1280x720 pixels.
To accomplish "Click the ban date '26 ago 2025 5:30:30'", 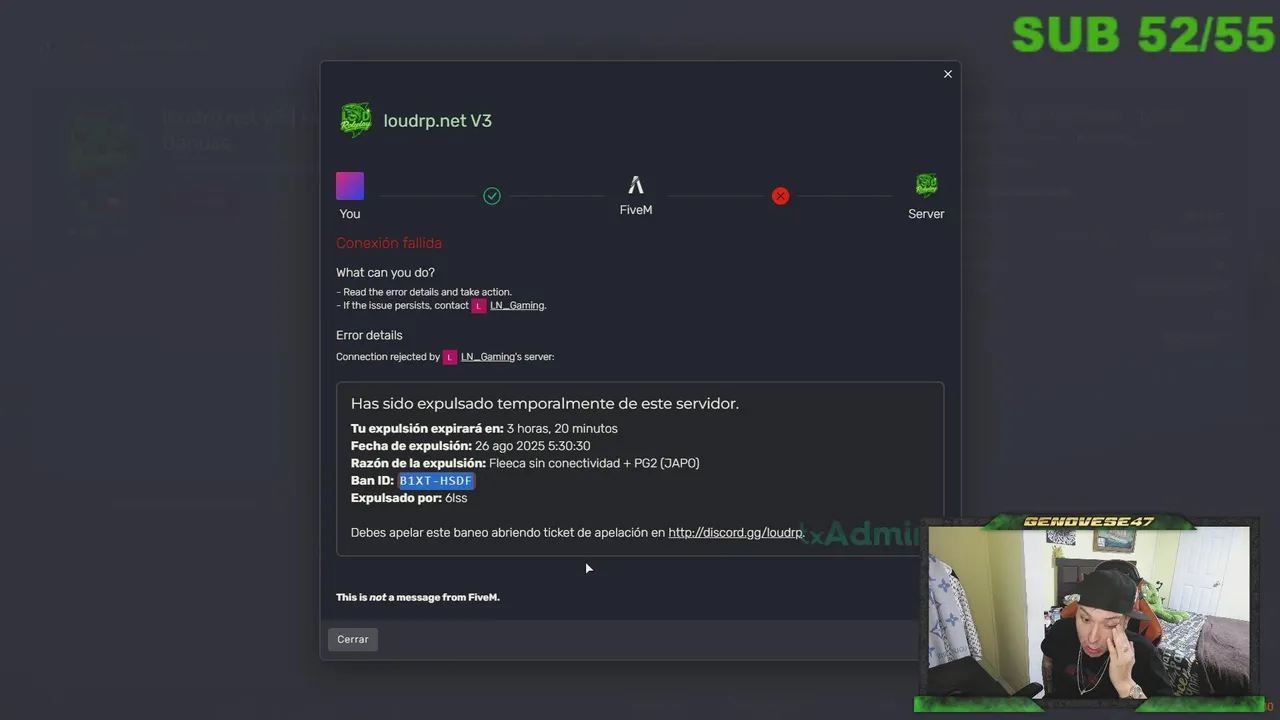I will point(533,446).
